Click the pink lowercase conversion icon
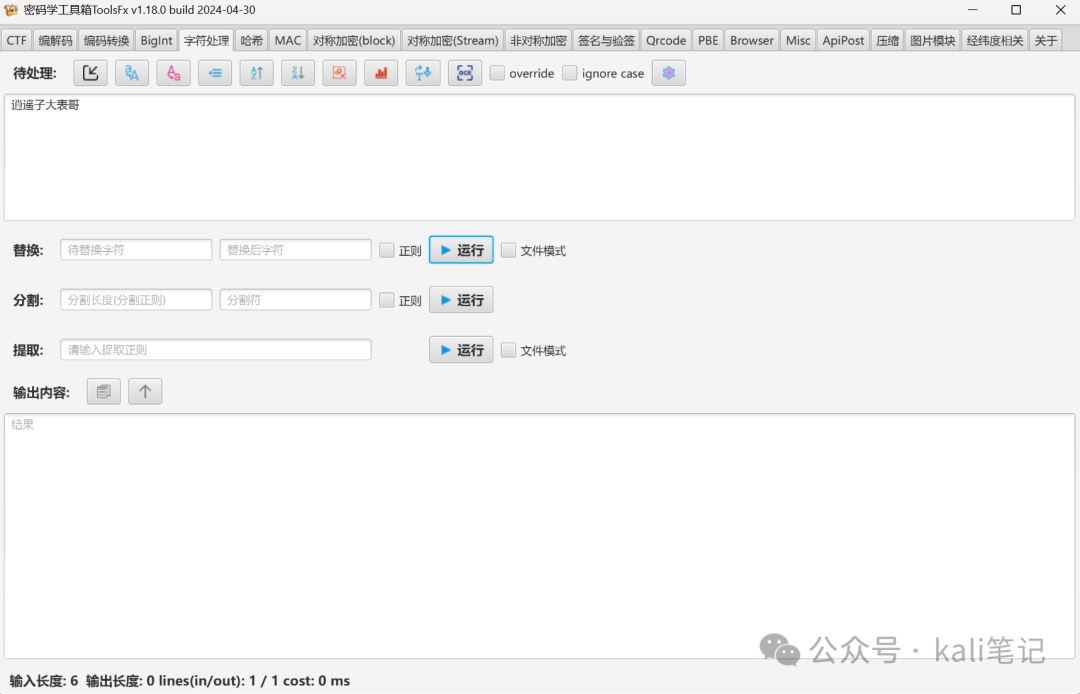The height and width of the screenshot is (694, 1080). [x=174, y=73]
